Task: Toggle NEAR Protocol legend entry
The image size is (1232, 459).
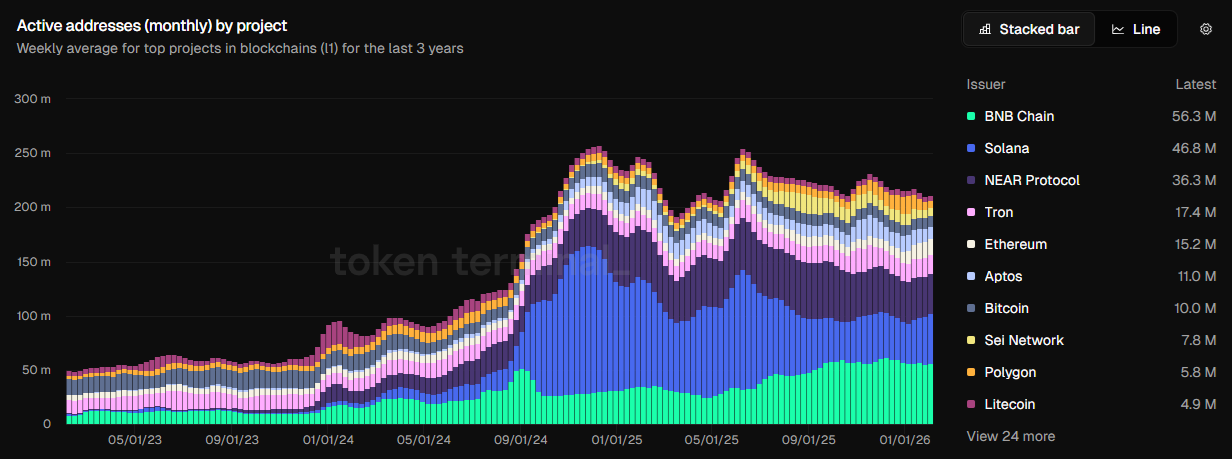Action: pos(1032,180)
